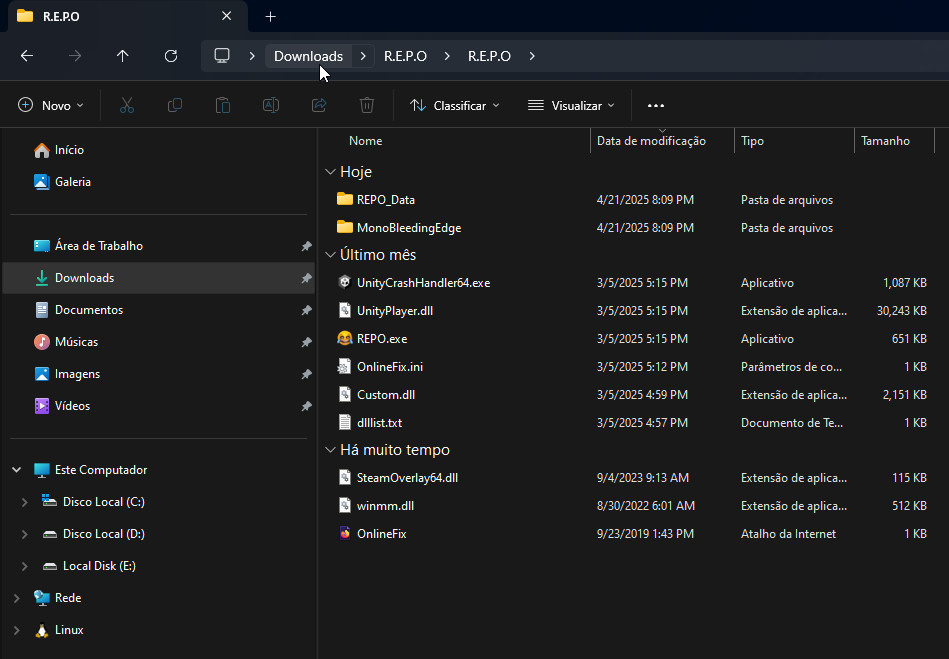Unpin Downloads from quick access

pyautogui.click(x=306, y=278)
